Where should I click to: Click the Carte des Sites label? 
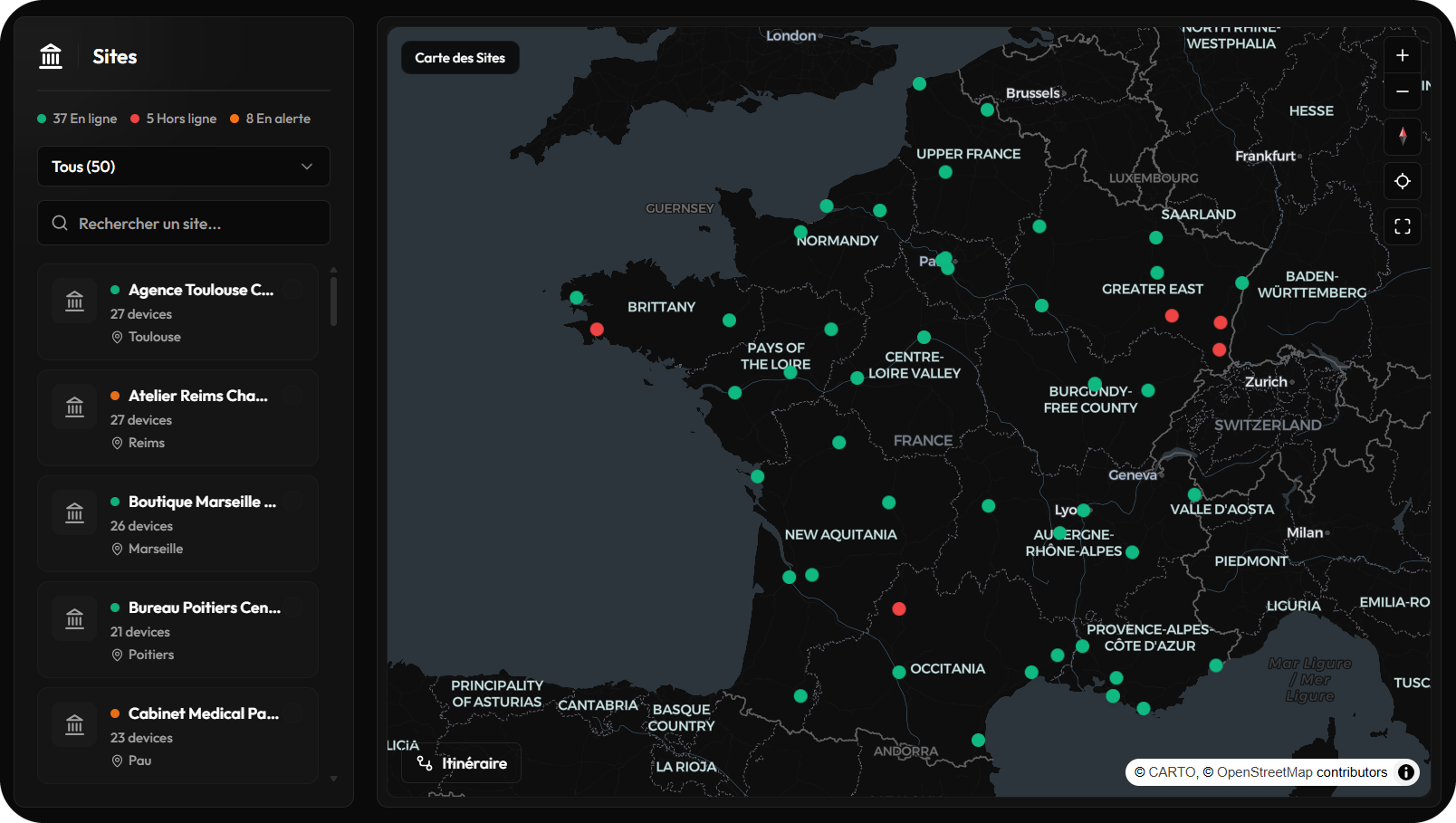coord(460,58)
